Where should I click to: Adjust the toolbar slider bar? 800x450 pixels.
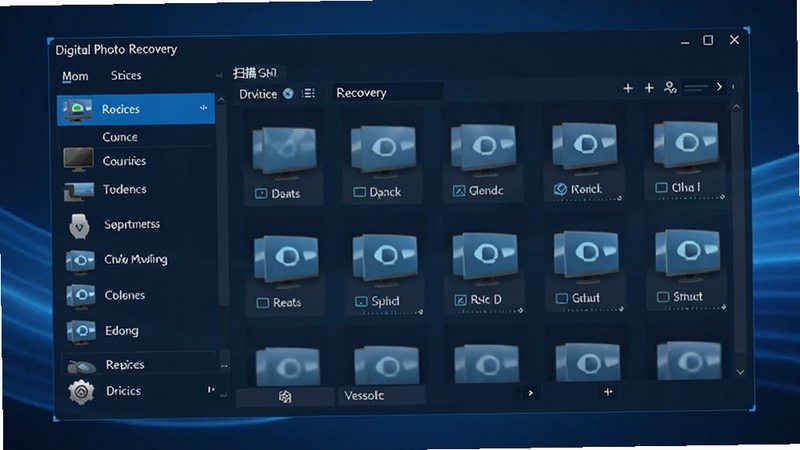pos(696,88)
